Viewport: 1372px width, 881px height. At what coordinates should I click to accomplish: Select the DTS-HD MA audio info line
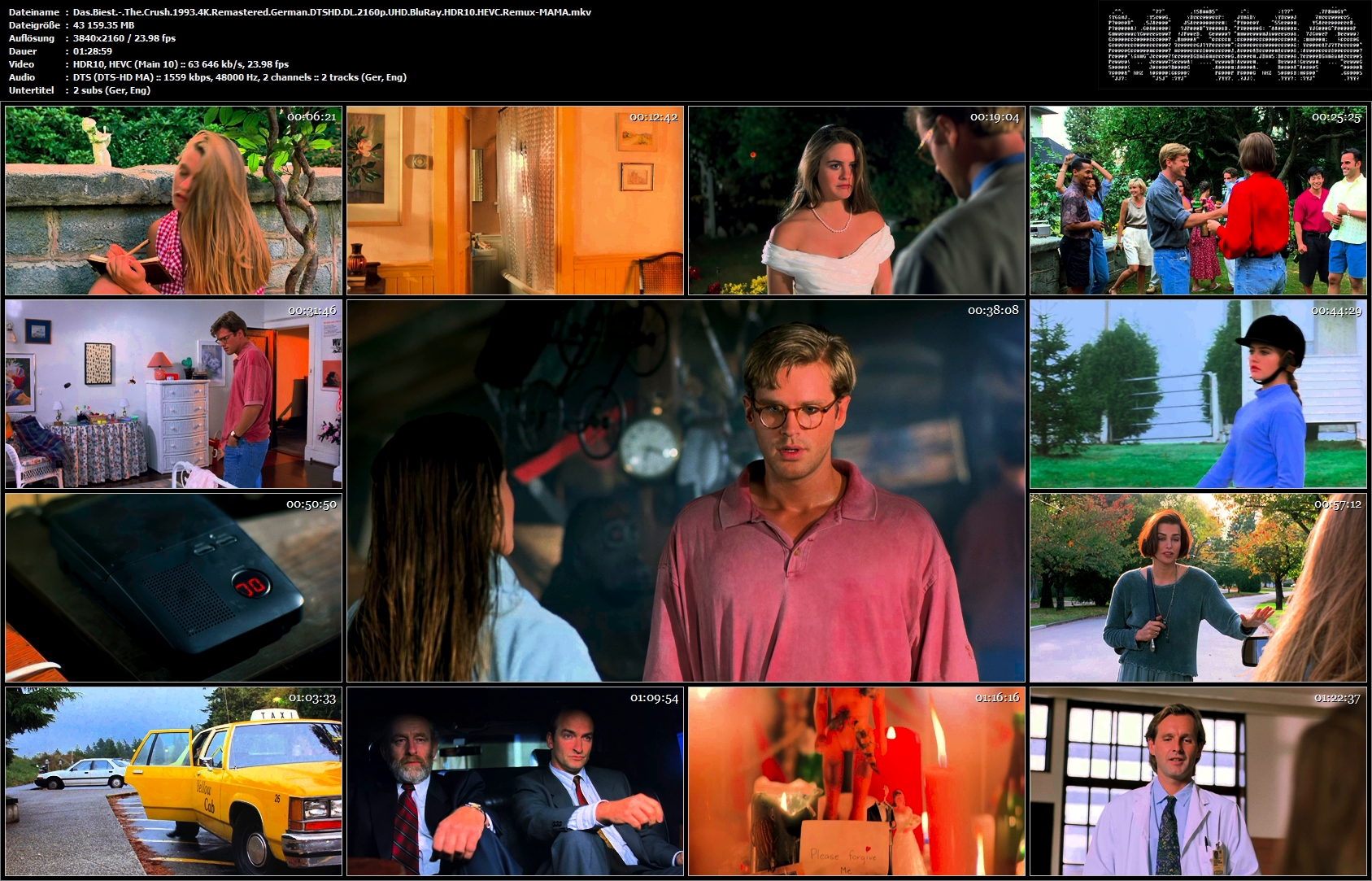240,77
